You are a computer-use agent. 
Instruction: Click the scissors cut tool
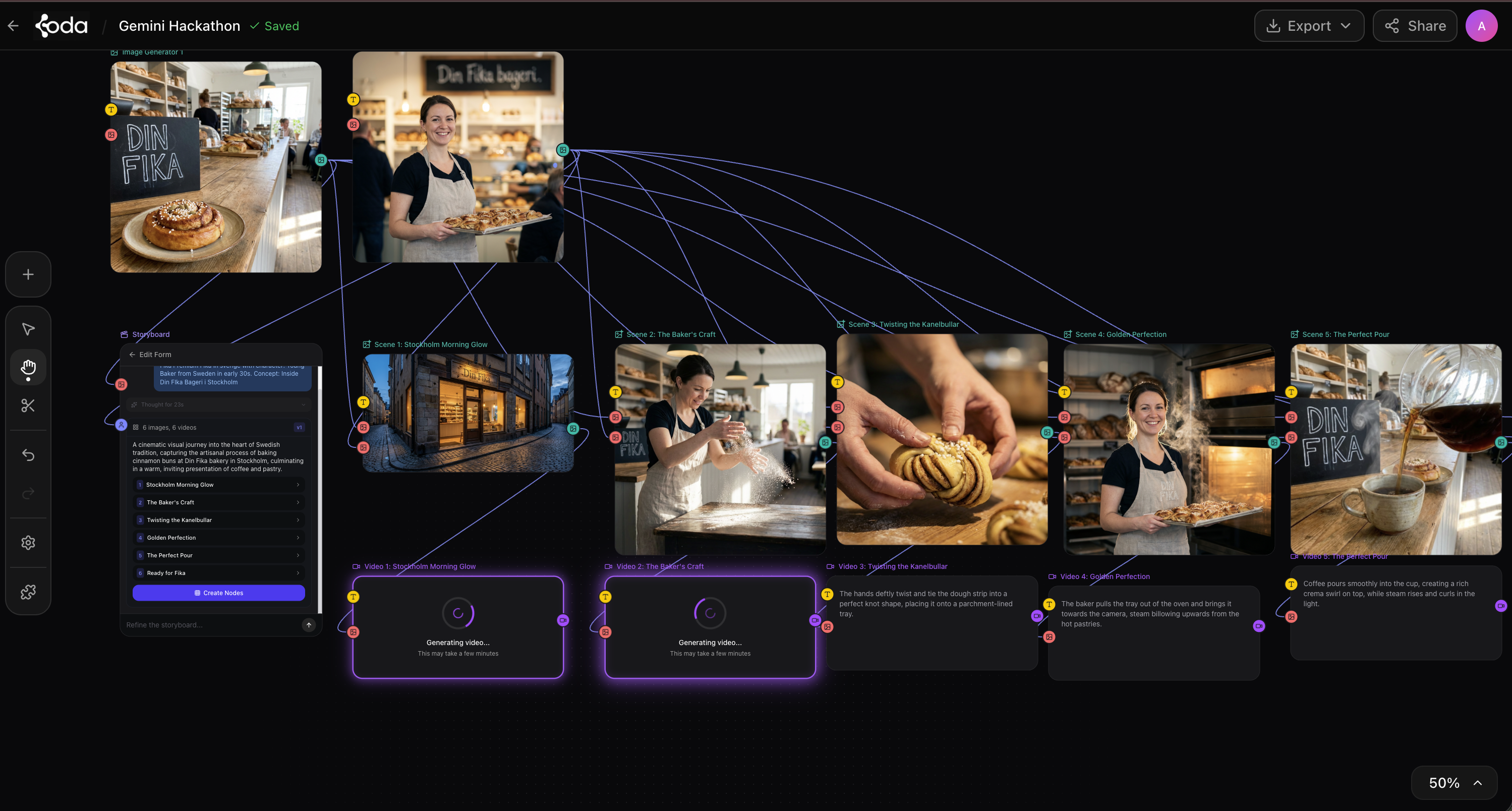[28, 405]
